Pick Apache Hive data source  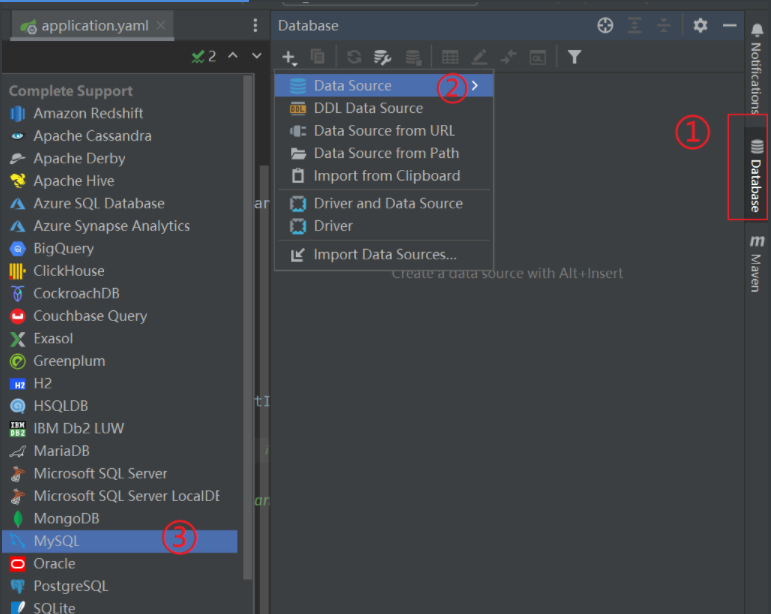[x=120, y=181]
